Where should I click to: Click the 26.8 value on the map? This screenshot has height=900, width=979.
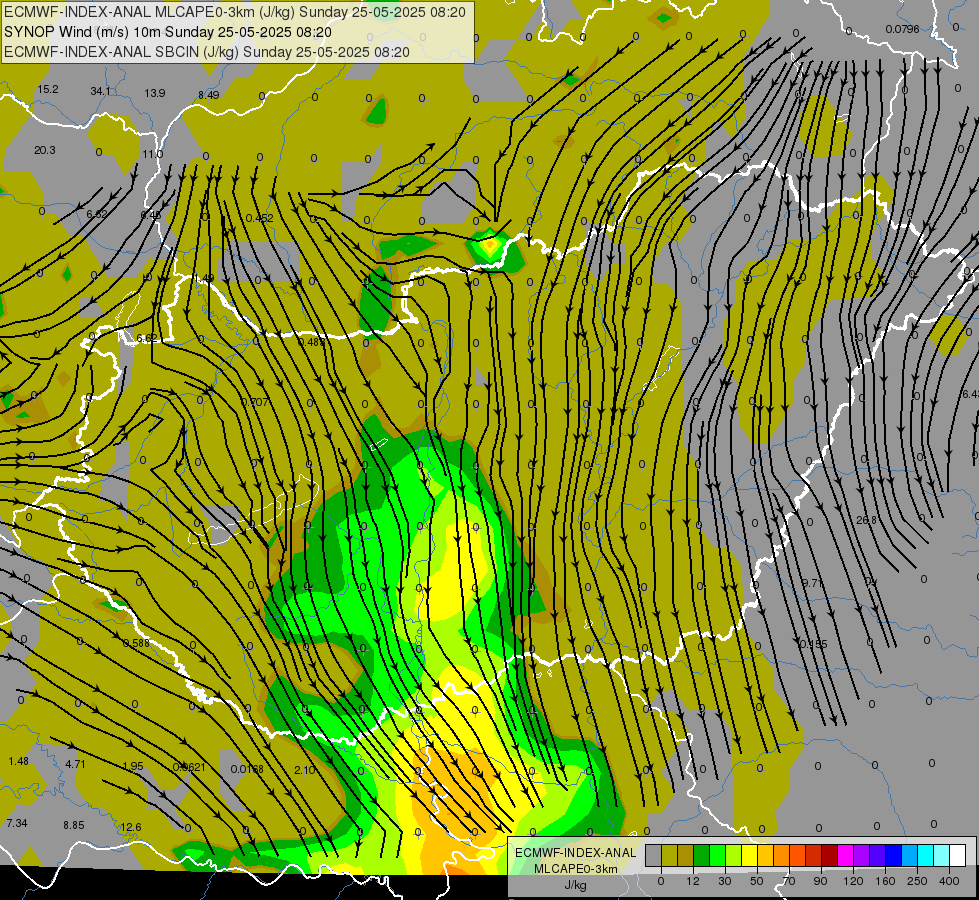pyautogui.click(x=866, y=520)
